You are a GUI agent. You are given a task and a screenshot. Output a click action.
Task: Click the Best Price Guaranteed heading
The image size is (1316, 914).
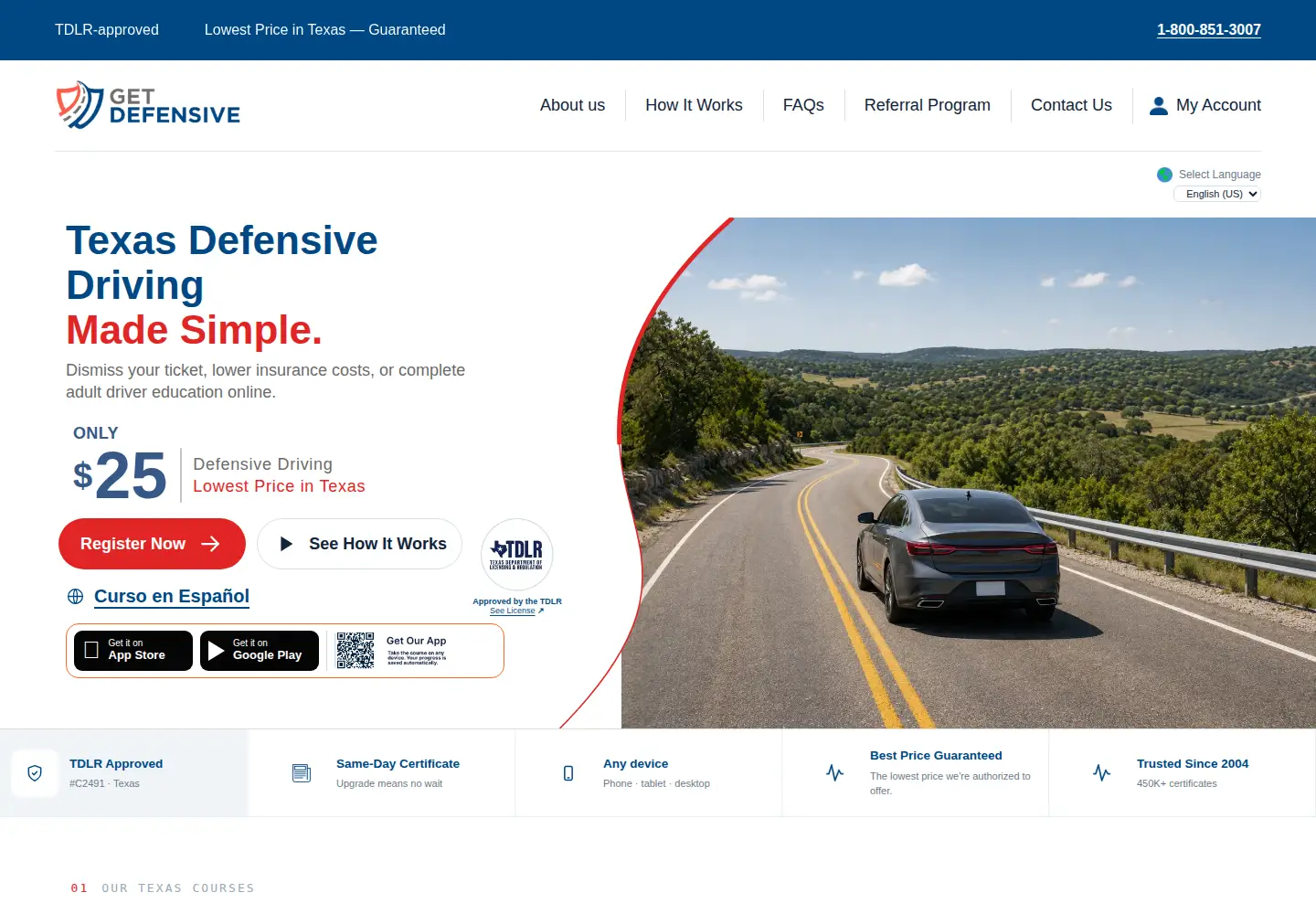click(x=936, y=756)
